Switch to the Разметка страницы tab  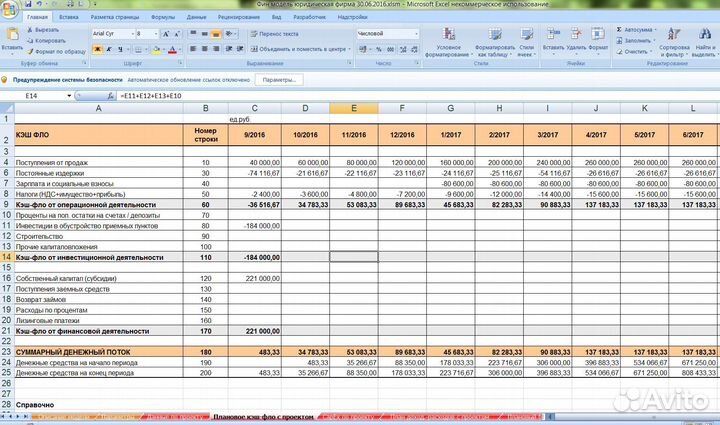click(x=116, y=18)
